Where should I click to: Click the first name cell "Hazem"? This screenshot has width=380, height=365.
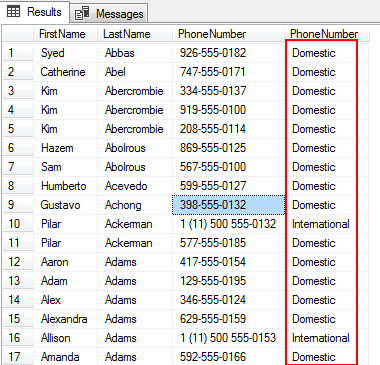click(65, 148)
